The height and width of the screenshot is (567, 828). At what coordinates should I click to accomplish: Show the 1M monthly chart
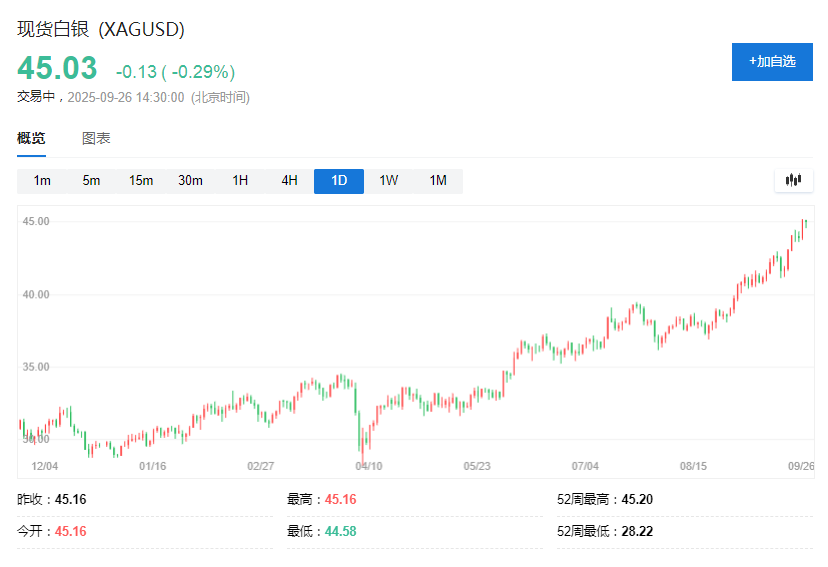point(438,181)
